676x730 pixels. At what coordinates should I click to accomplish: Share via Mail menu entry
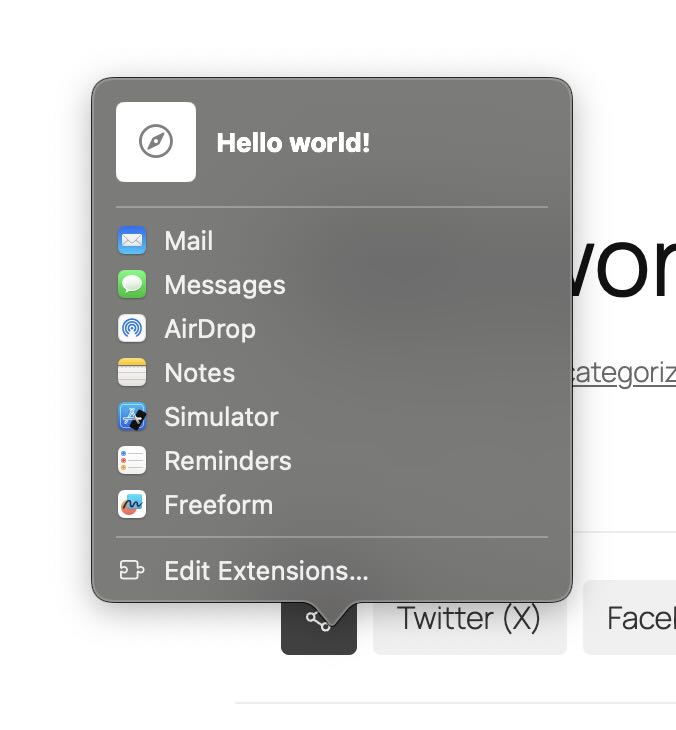tap(332, 240)
